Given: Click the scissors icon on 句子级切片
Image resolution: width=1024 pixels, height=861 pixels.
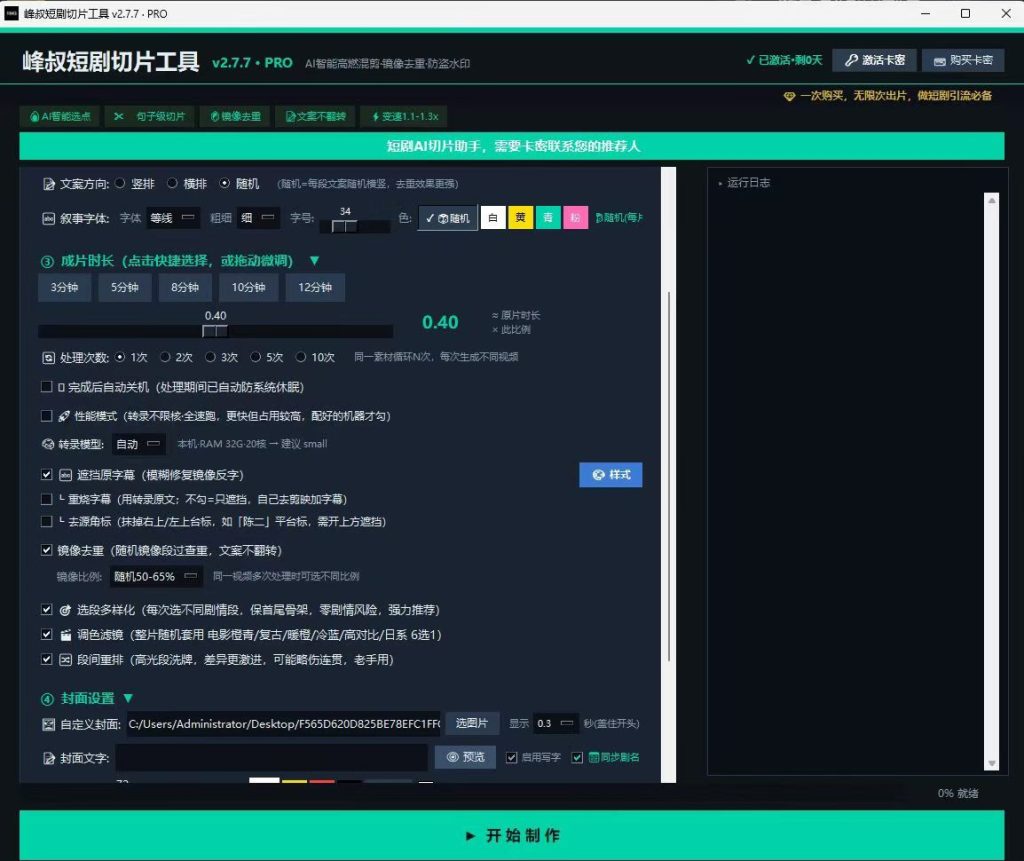Looking at the screenshot, I should (118, 116).
